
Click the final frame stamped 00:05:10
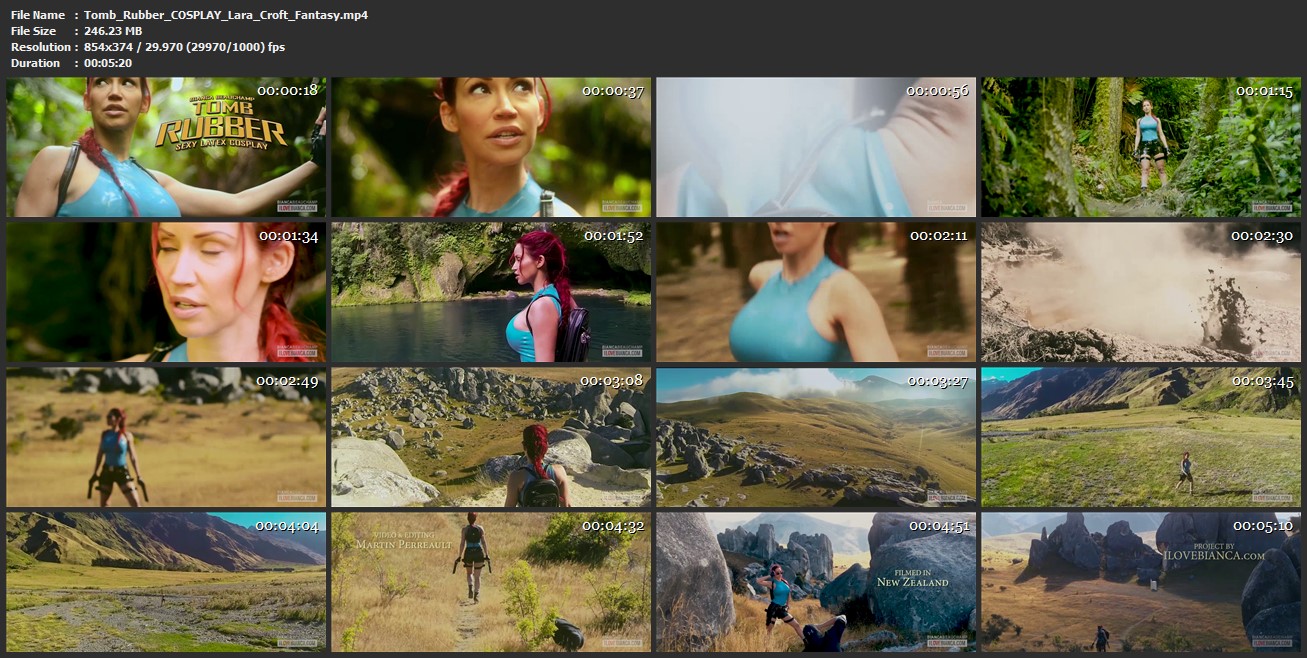(1141, 582)
